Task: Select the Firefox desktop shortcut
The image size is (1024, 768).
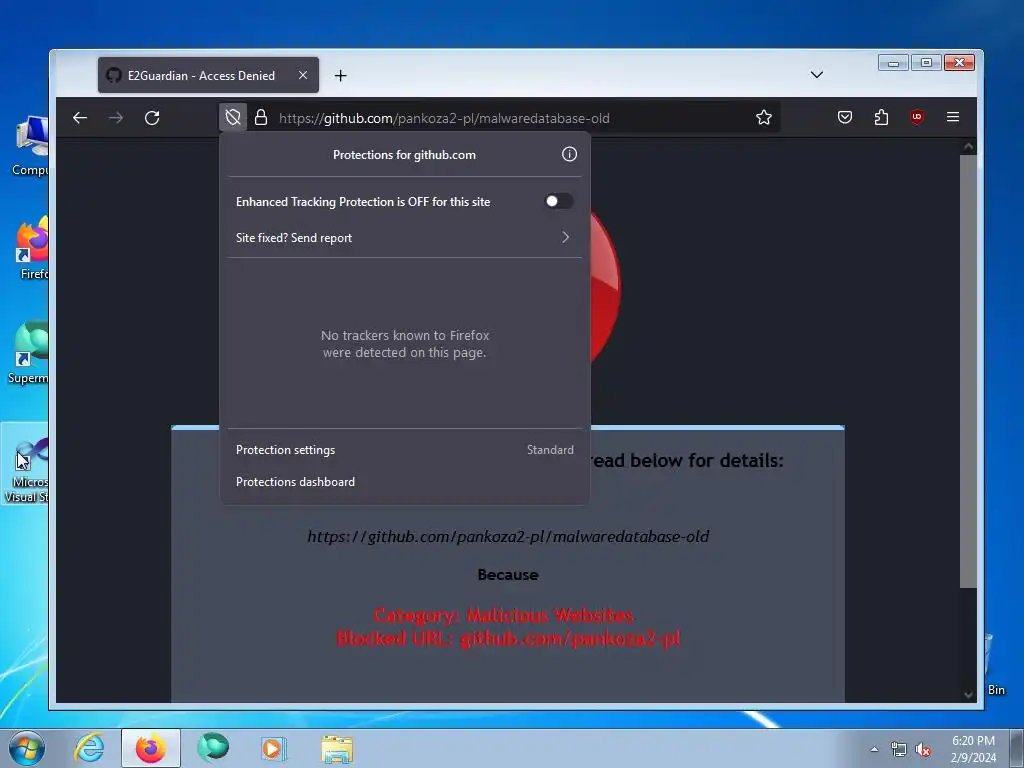Action: coord(31,248)
